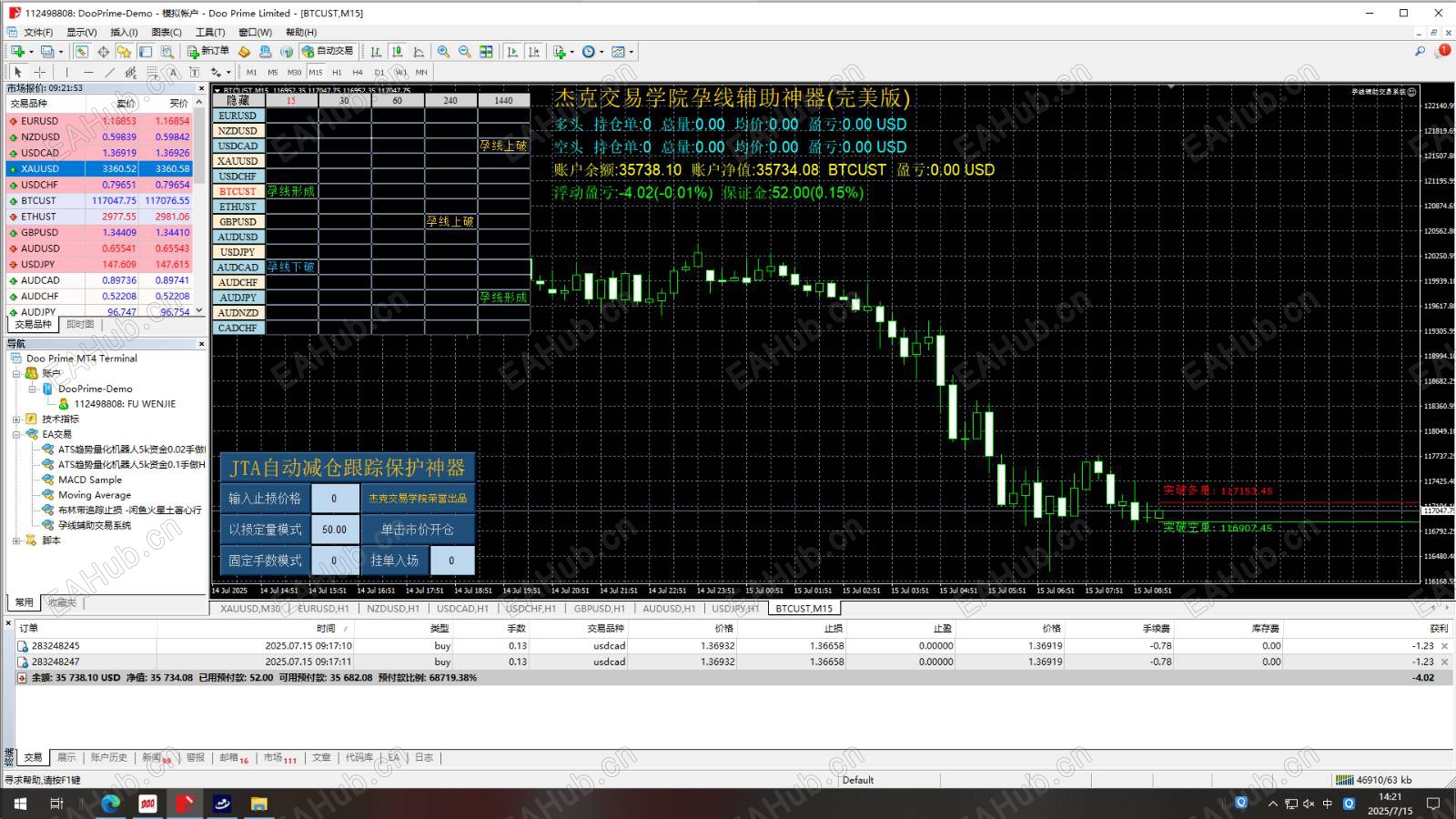Open the Strategy Tester toolbar icon

point(167,52)
